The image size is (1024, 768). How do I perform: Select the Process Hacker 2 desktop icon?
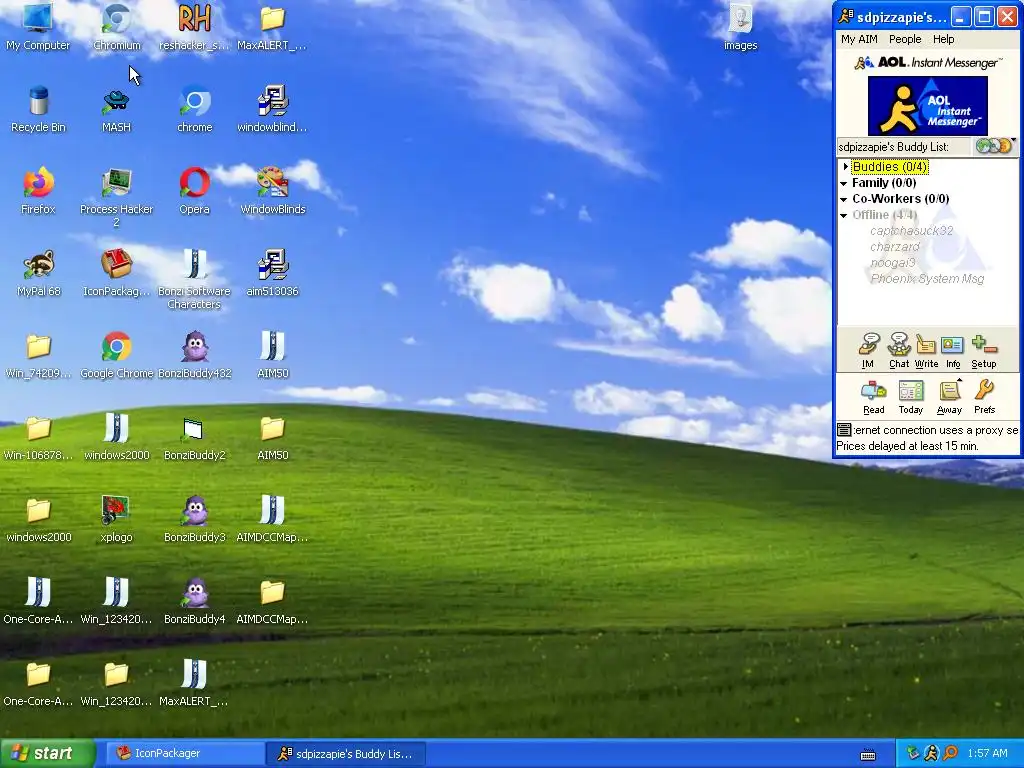pyautogui.click(x=116, y=197)
